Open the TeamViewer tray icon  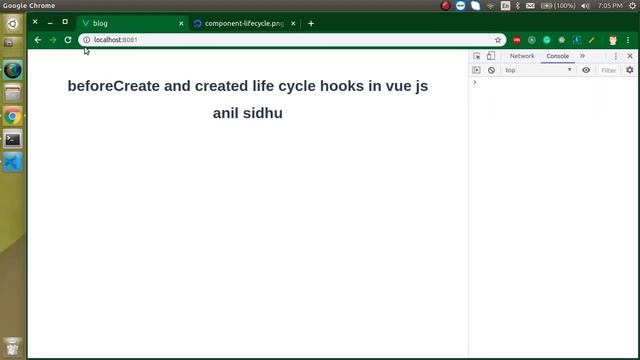point(460,6)
